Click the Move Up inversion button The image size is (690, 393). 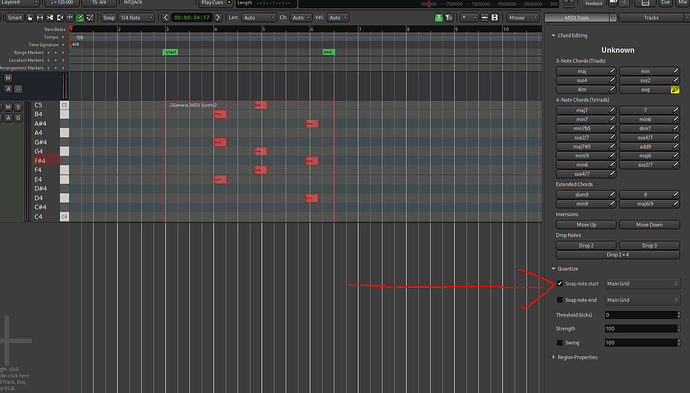(x=586, y=224)
